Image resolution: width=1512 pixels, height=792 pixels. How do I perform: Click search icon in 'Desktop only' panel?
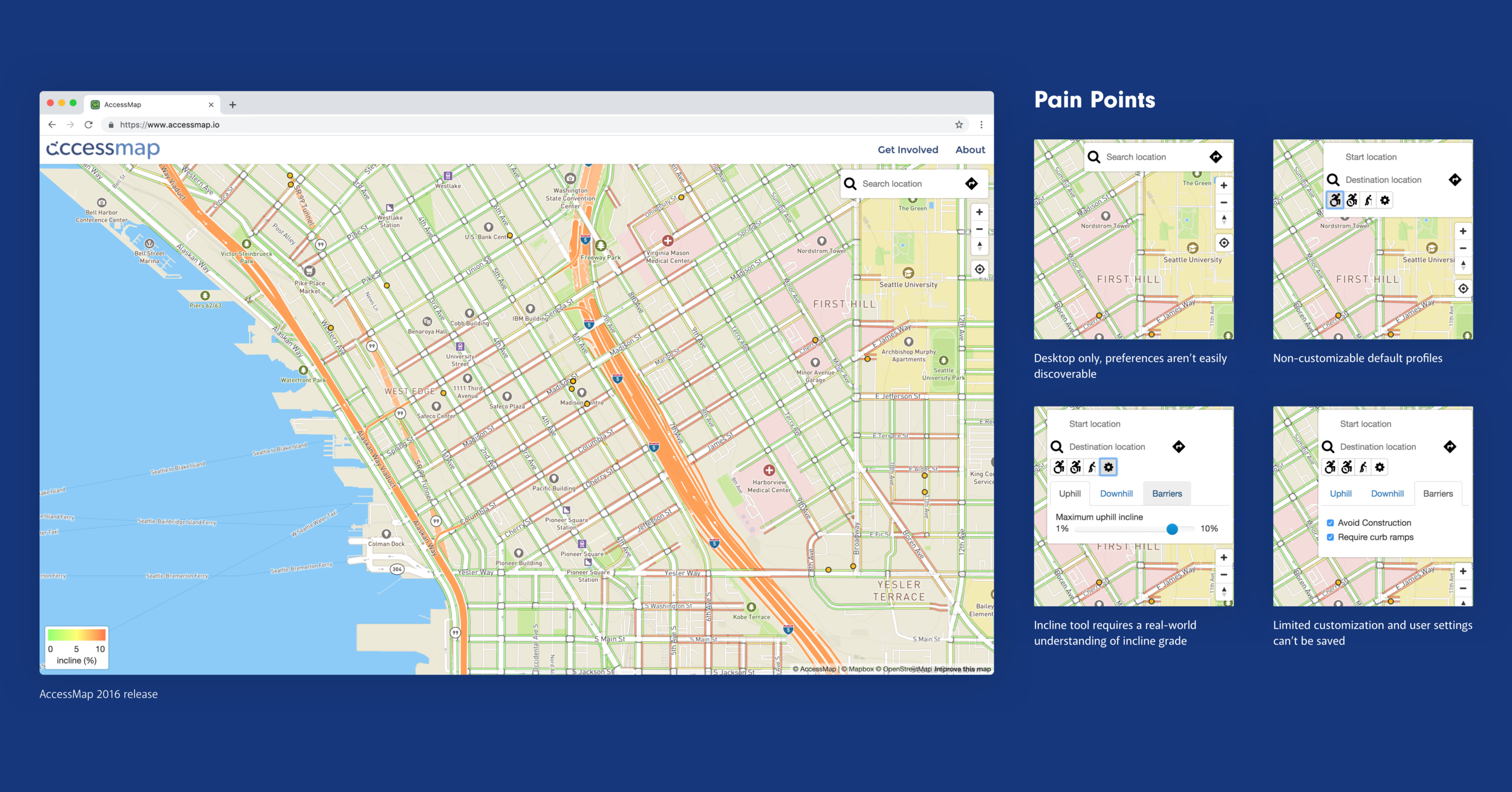click(1094, 157)
